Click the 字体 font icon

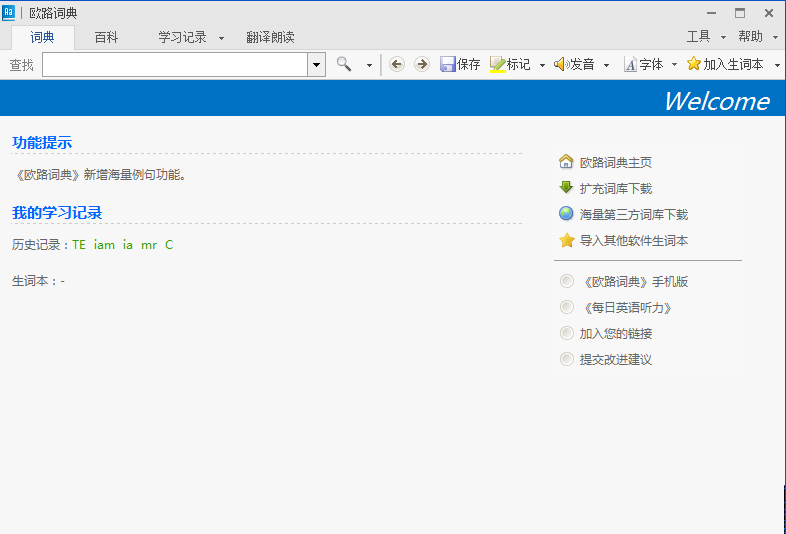pos(630,64)
